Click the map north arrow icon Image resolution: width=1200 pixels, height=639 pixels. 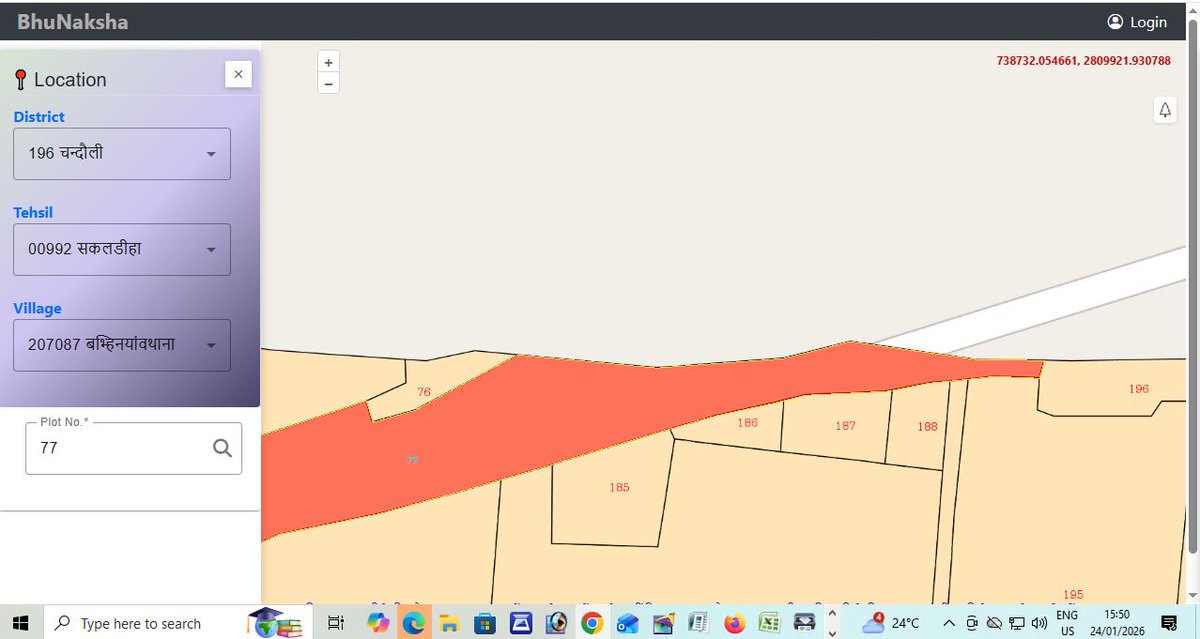(x=1165, y=110)
